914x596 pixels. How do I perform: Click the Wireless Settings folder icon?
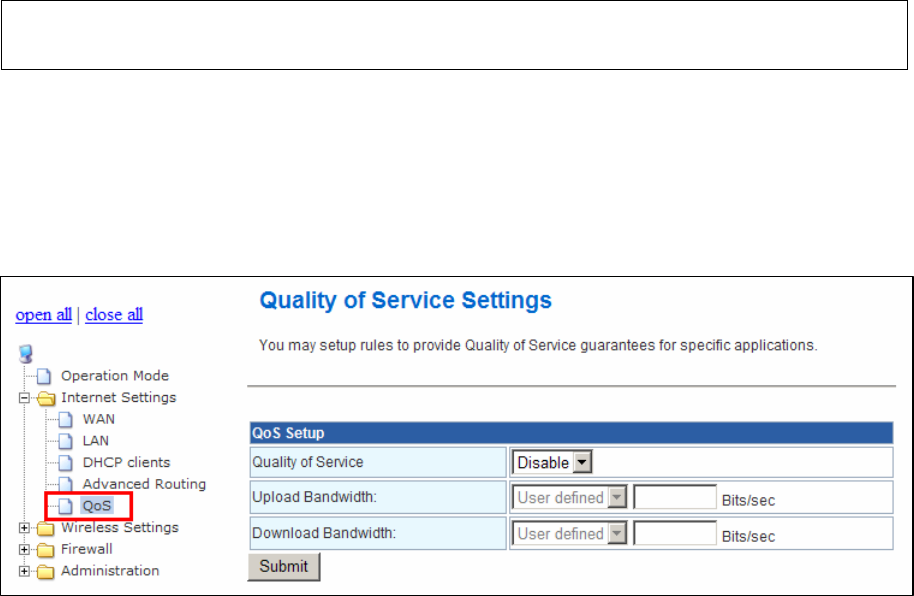45,528
